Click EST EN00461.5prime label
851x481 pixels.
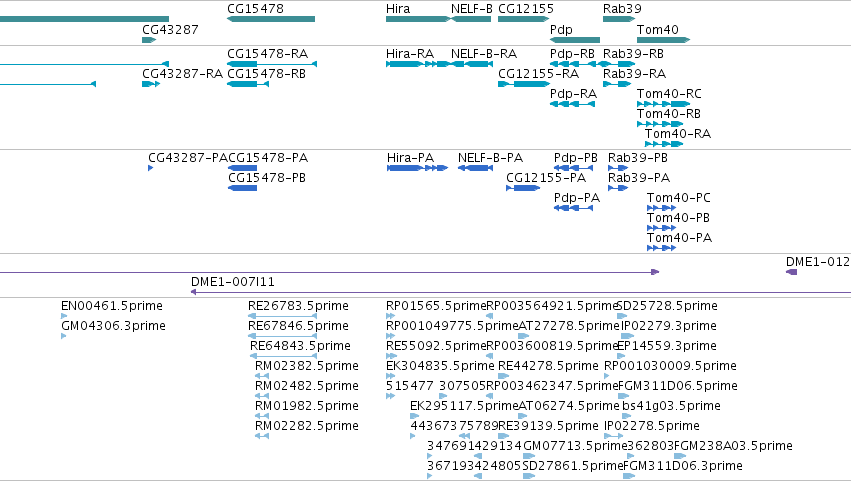pyautogui.click(x=112, y=306)
